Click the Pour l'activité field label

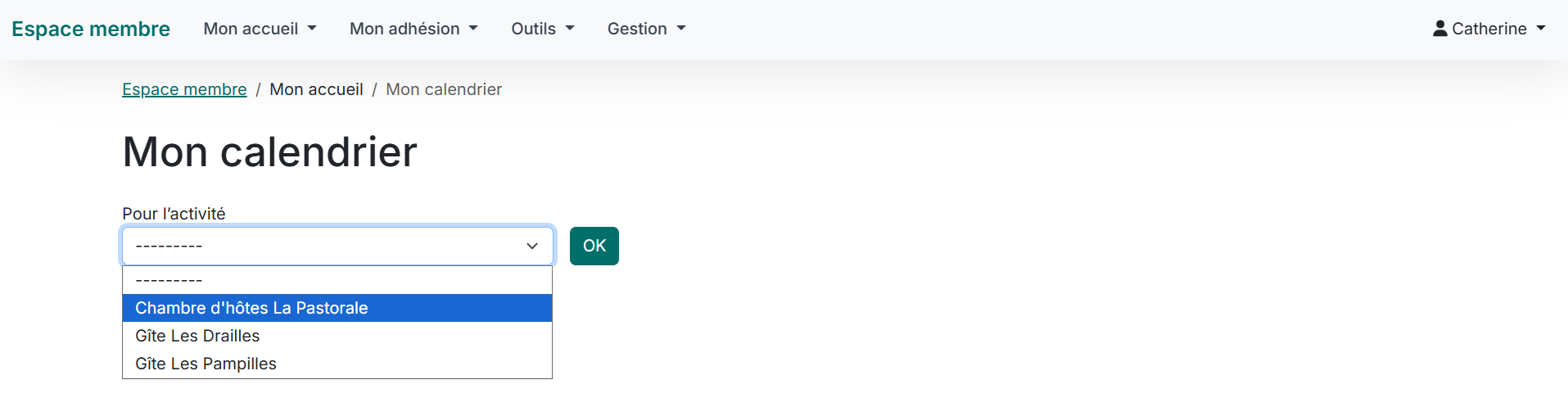[174, 214]
